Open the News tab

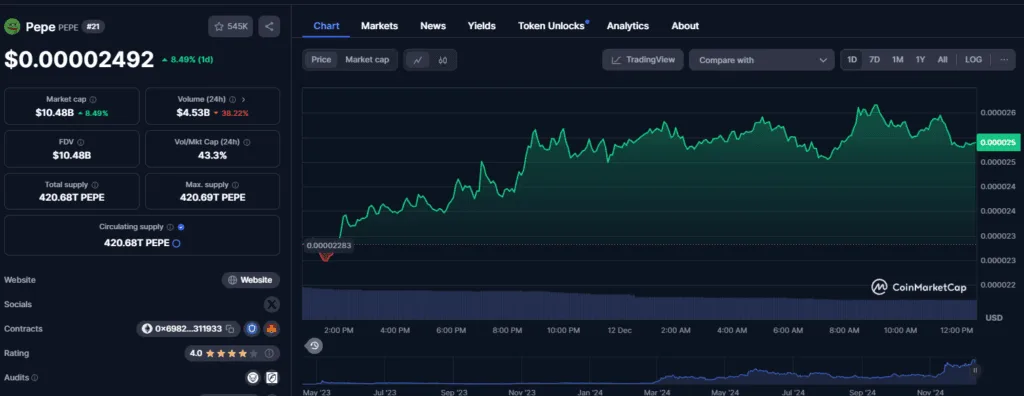pos(433,26)
